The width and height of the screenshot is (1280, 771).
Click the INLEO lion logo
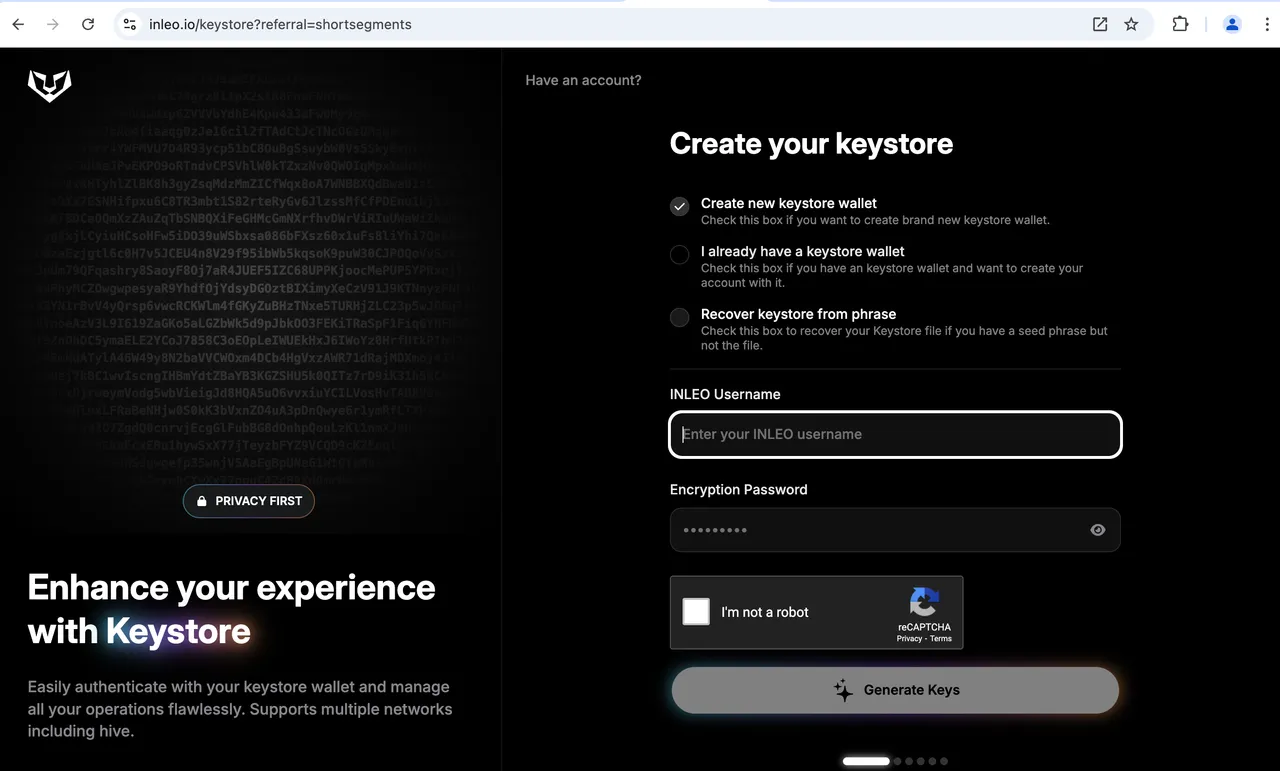(49, 86)
